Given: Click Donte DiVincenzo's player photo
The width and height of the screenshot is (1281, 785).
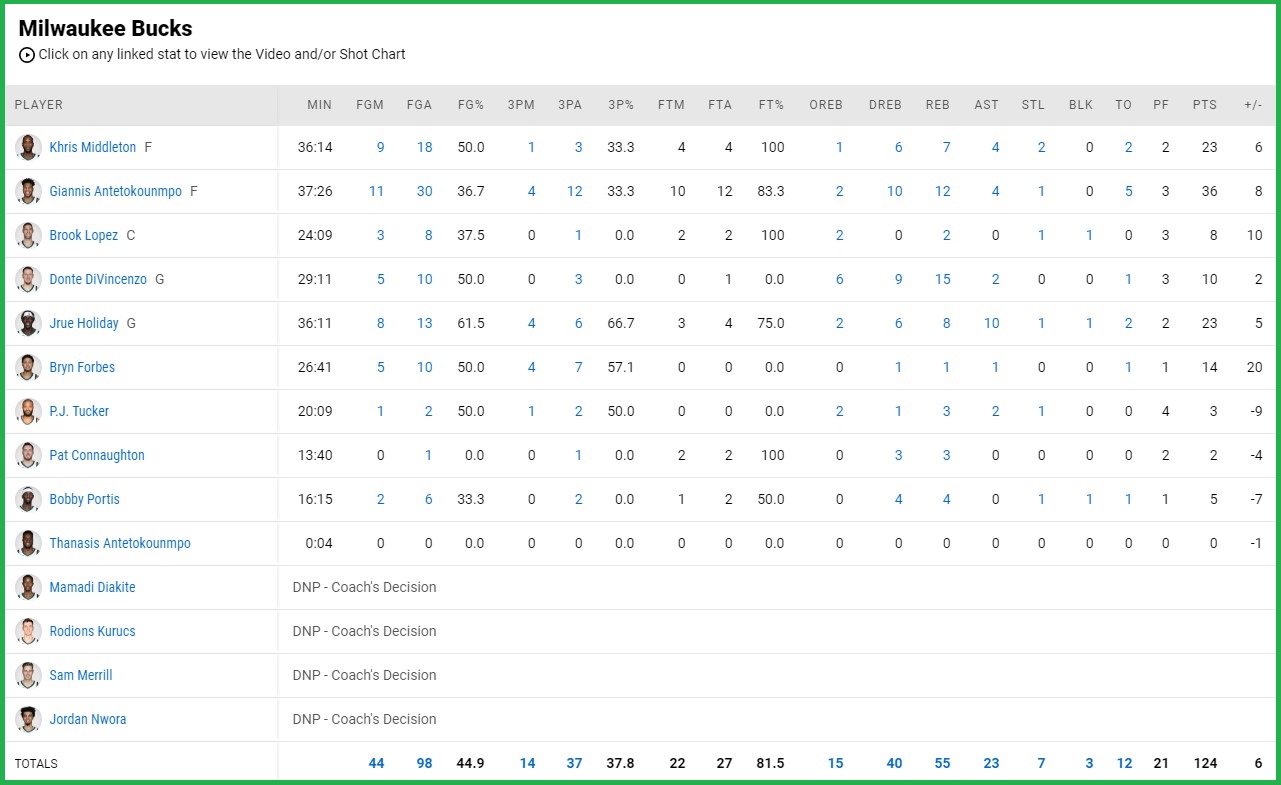Looking at the screenshot, I should coord(28,279).
